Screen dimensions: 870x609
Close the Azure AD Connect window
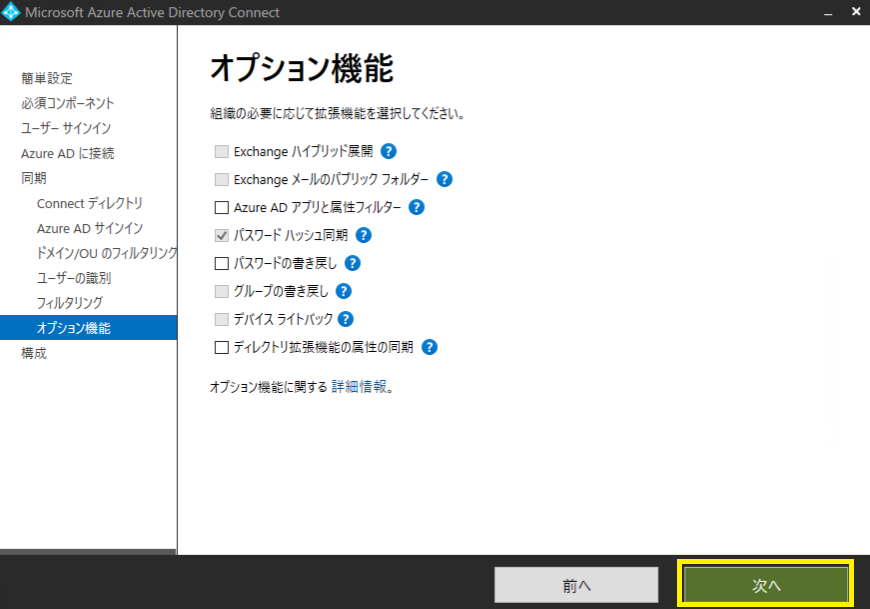pyautogui.click(x=856, y=12)
